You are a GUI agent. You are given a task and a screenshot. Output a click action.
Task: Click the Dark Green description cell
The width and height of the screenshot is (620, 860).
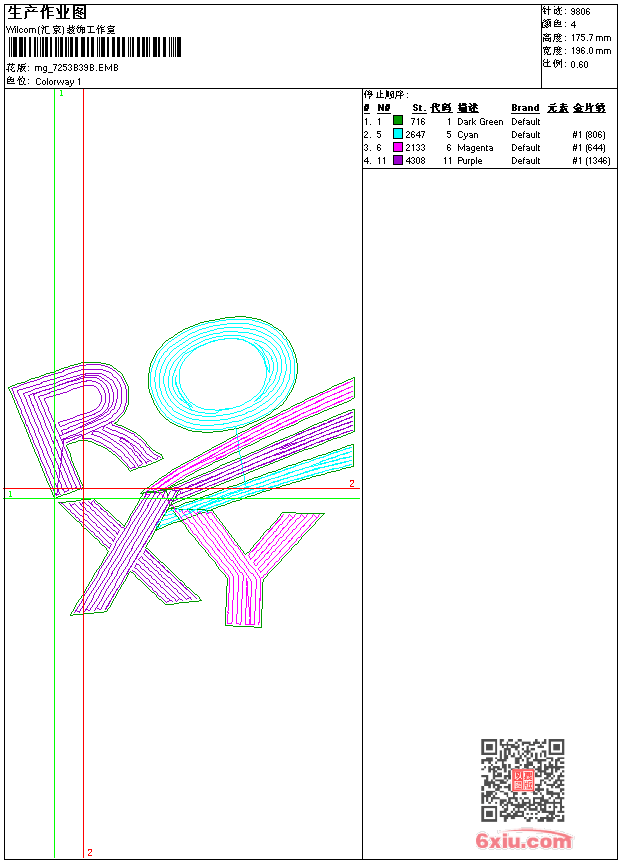pos(480,122)
